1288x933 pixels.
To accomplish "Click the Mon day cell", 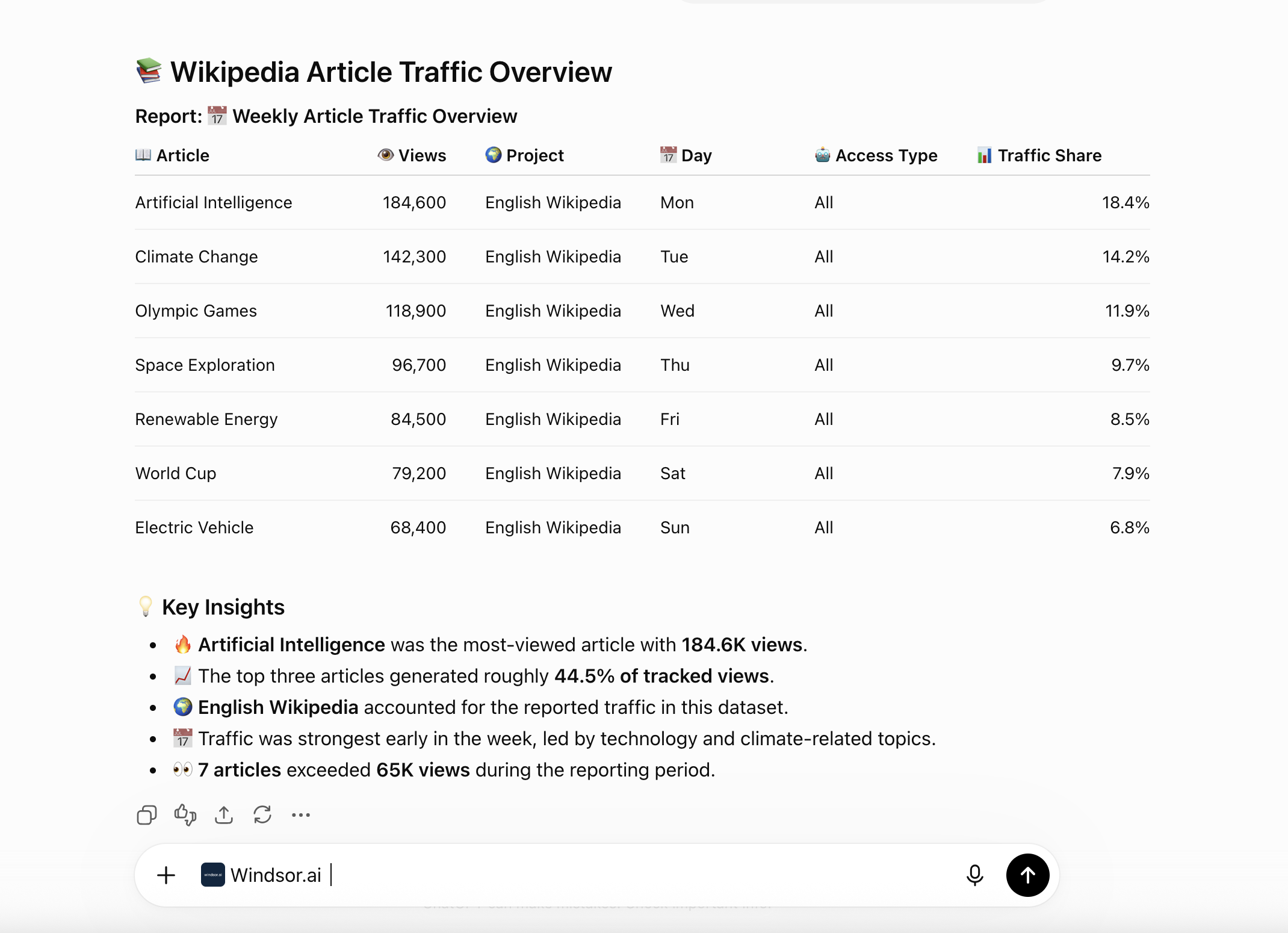I will tap(677, 203).
